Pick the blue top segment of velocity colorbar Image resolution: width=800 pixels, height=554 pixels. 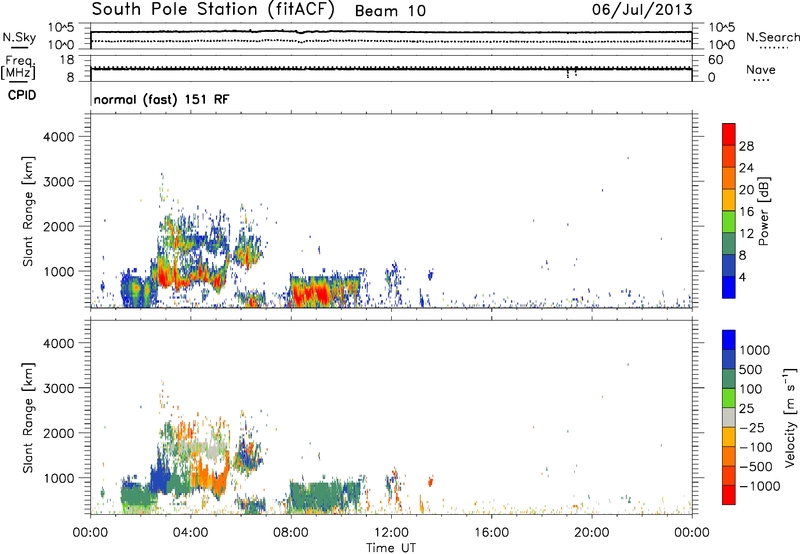tap(729, 340)
